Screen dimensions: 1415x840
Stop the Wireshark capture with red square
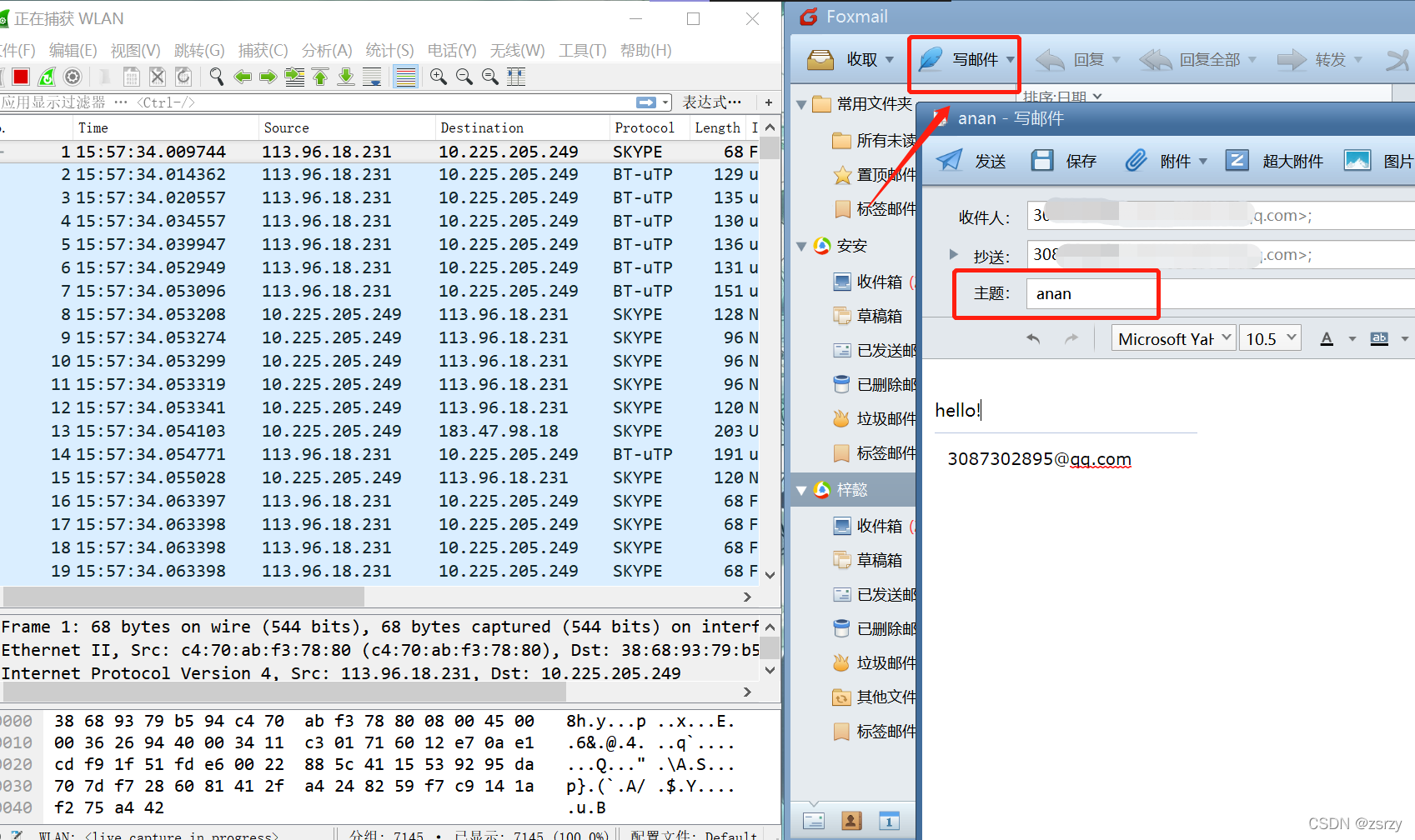21,77
